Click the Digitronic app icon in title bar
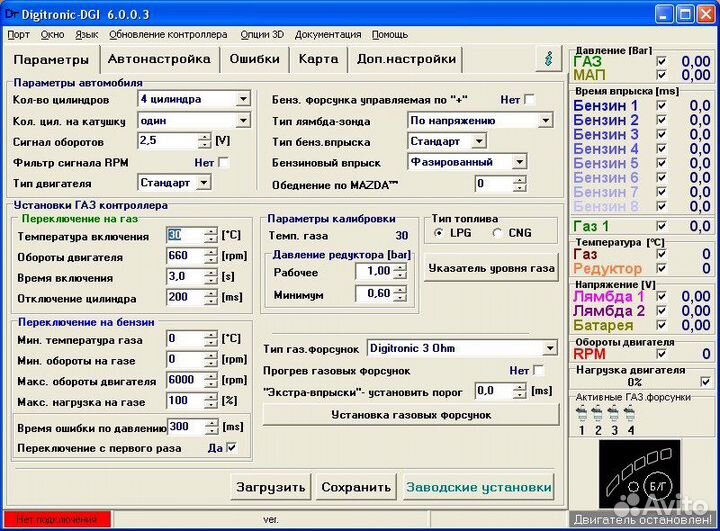The width and height of the screenshot is (720, 531). (x=11, y=14)
